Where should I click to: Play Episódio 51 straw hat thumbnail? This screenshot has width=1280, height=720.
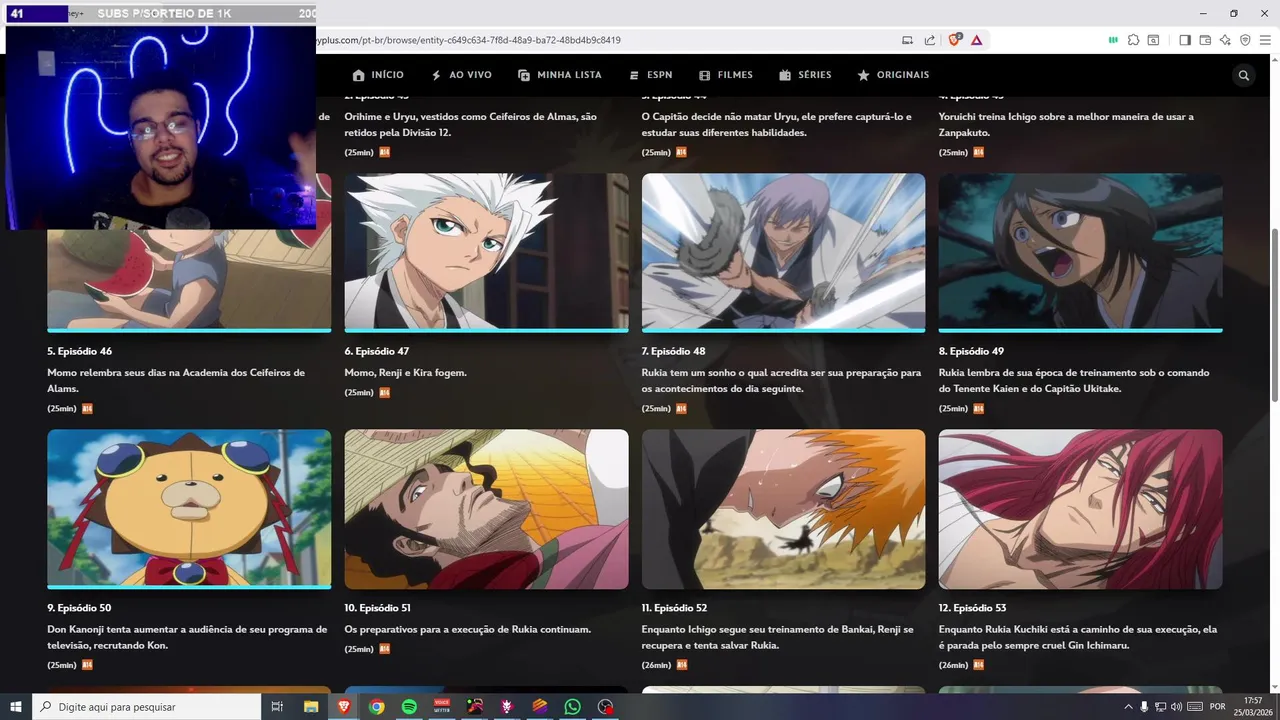[486, 509]
